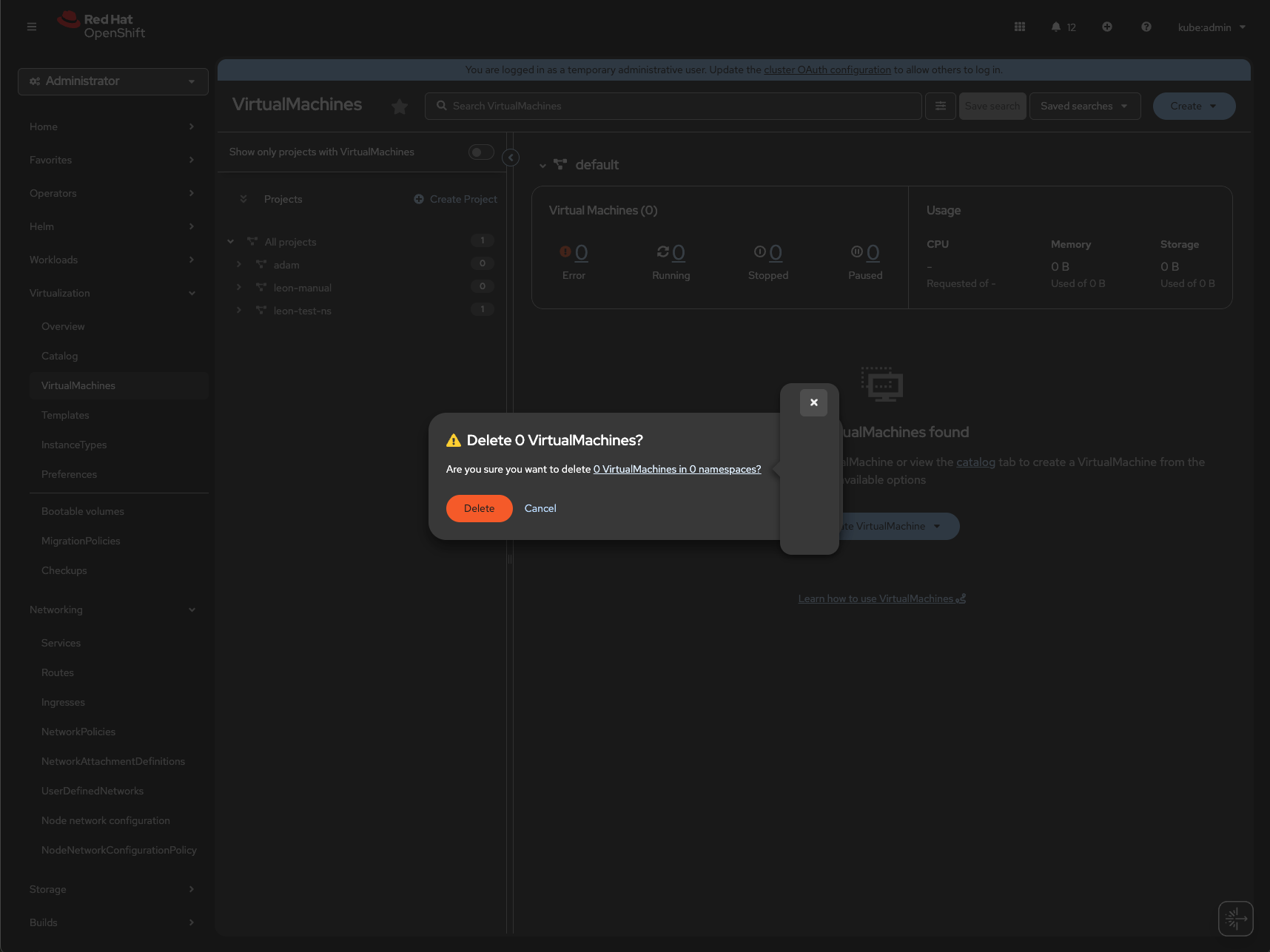Toggle Show only projects with VirtualMachines
This screenshot has width=1270, height=952.
click(x=480, y=152)
